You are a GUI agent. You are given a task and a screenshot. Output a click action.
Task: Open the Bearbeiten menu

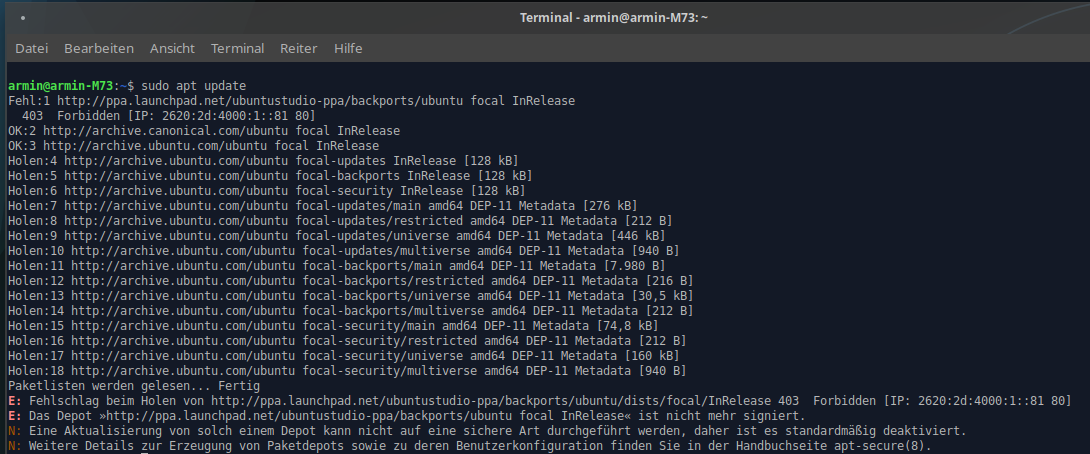coord(99,48)
